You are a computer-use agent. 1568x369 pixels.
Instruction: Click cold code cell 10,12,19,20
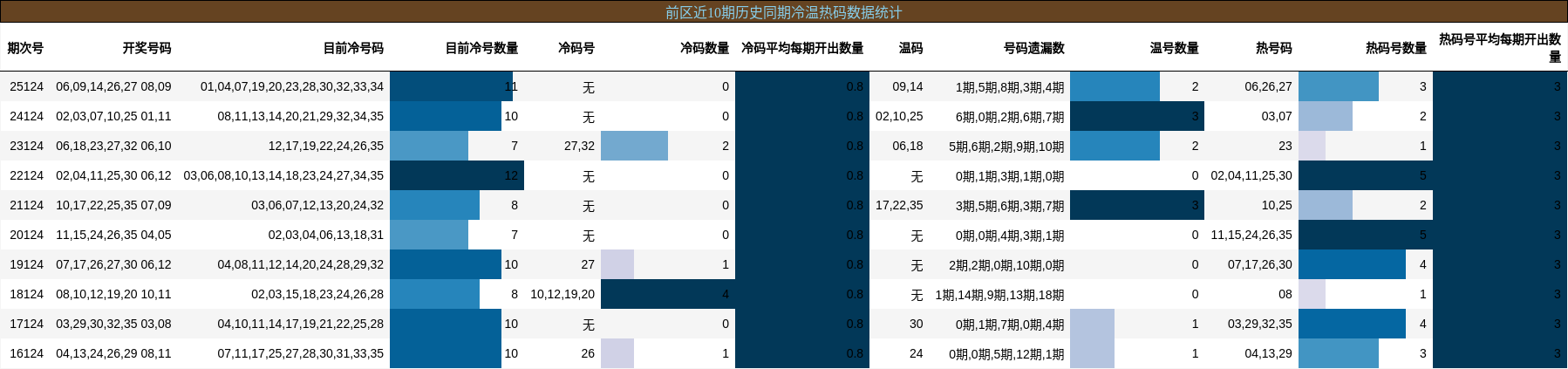(562, 294)
